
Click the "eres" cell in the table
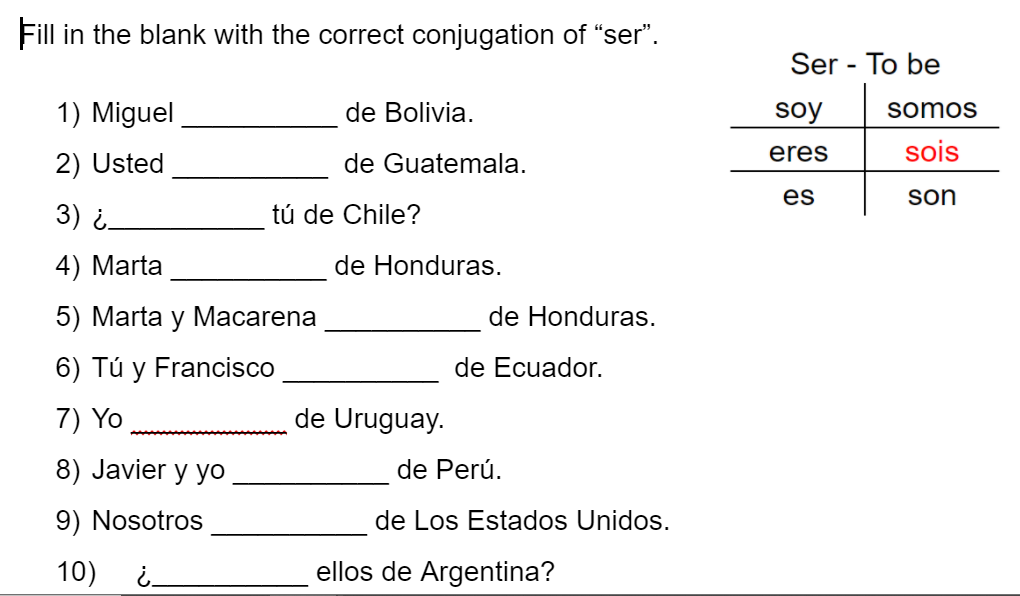(798, 152)
